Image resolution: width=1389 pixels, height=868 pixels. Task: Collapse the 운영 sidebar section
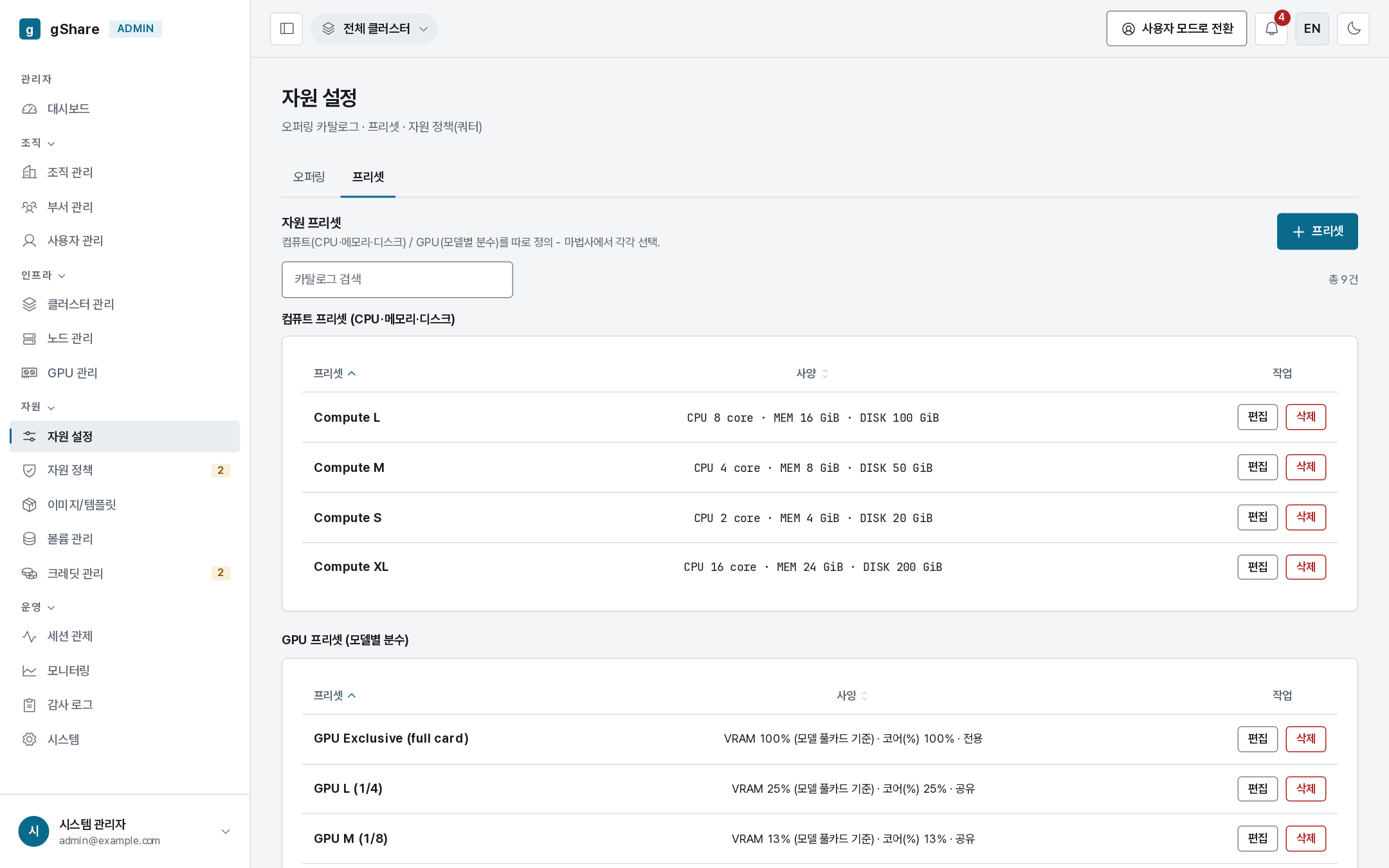click(38, 607)
